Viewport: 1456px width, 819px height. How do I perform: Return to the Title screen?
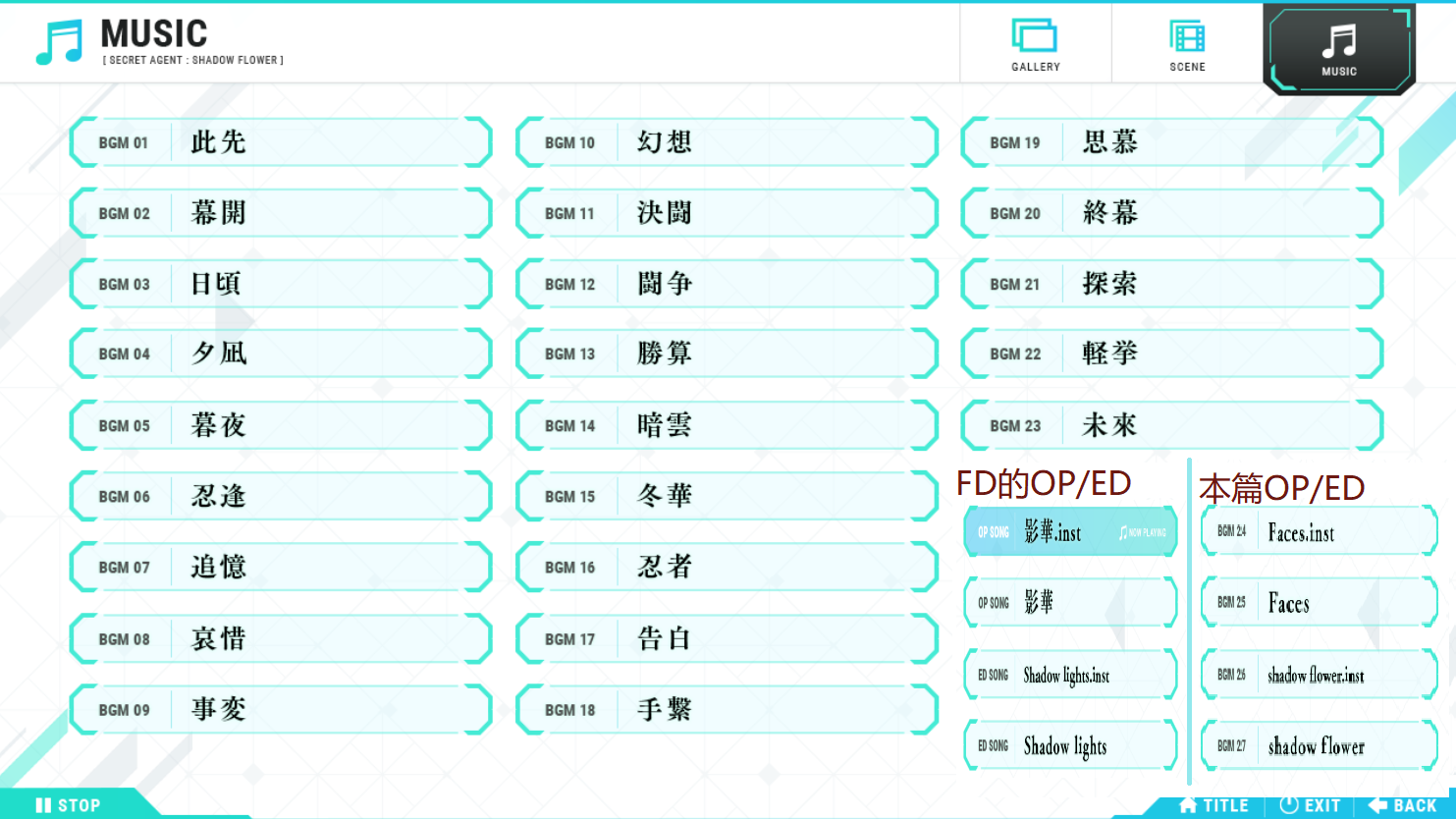click(x=1213, y=805)
